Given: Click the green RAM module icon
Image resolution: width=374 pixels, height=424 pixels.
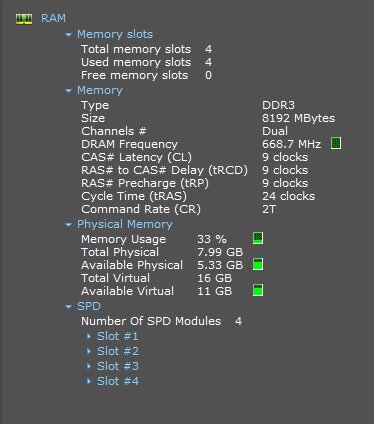Looking at the screenshot, I should [24, 19].
